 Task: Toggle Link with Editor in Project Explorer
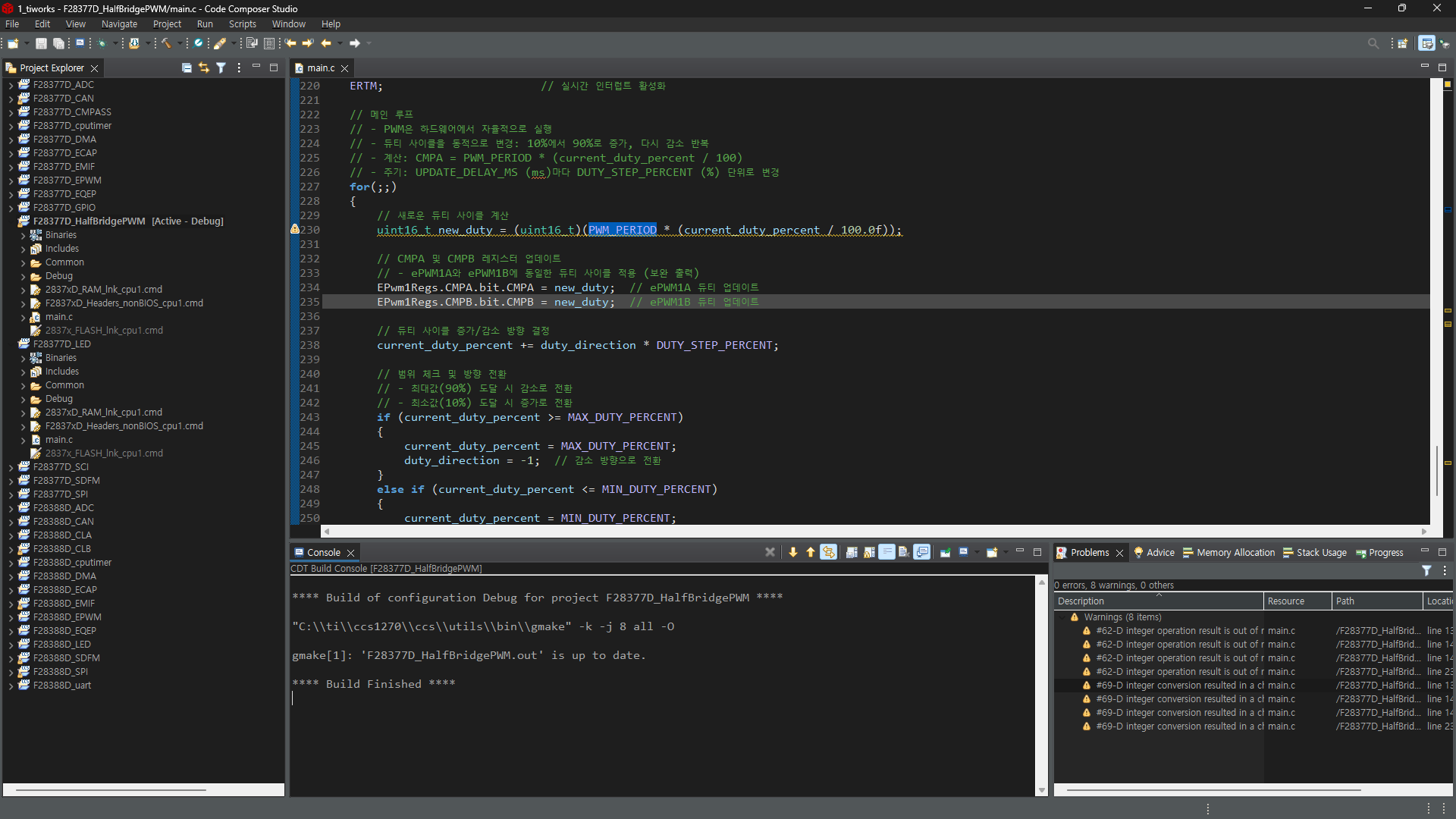click(x=204, y=67)
